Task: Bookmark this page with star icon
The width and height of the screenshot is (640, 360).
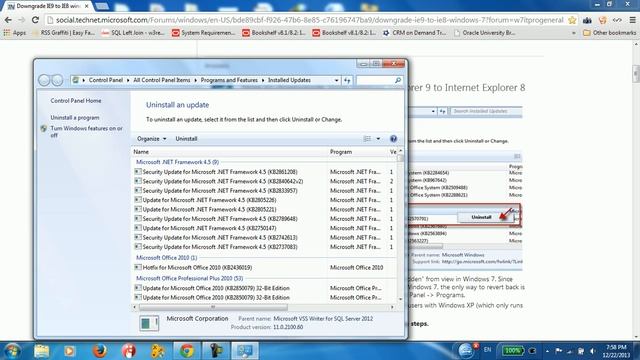Action: click(x=572, y=20)
